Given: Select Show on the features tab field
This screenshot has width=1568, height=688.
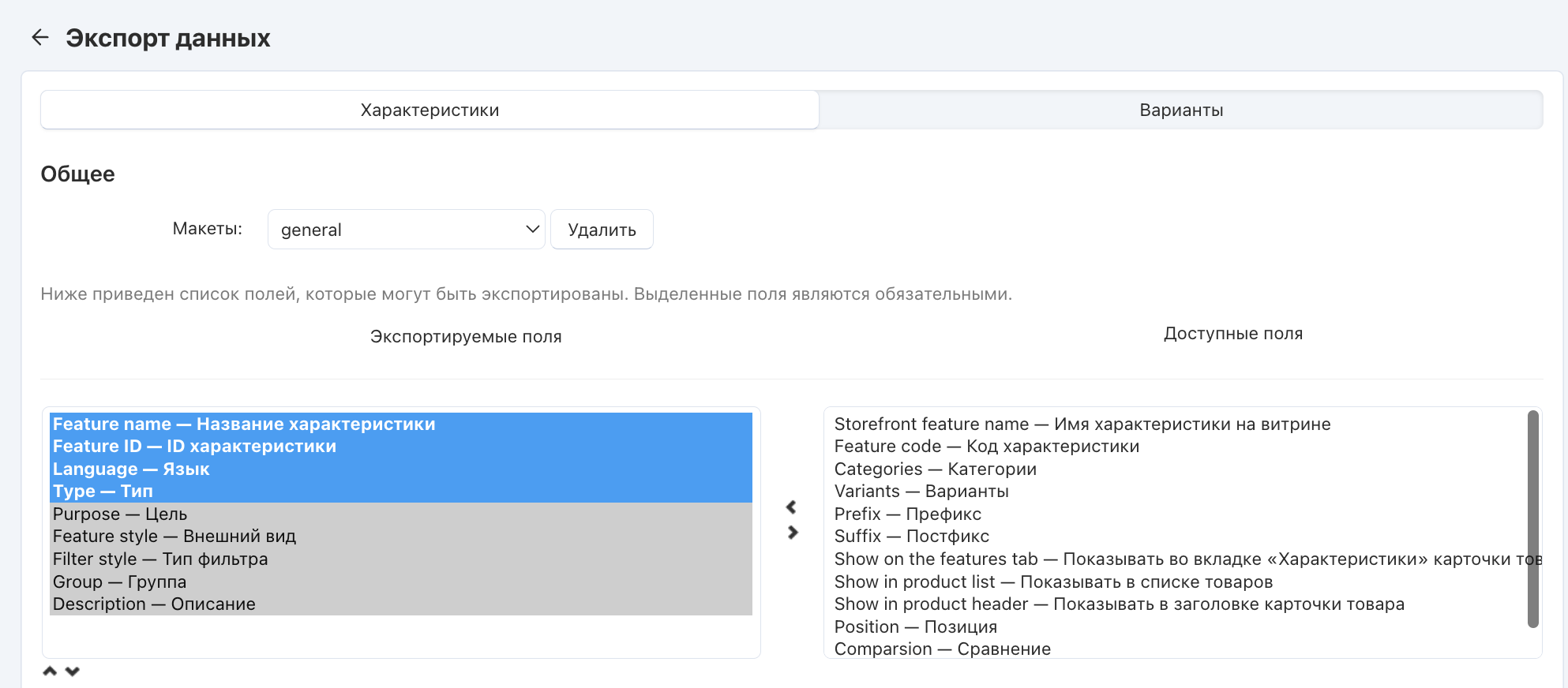Looking at the screenshot, I should tap(1180, 559).
